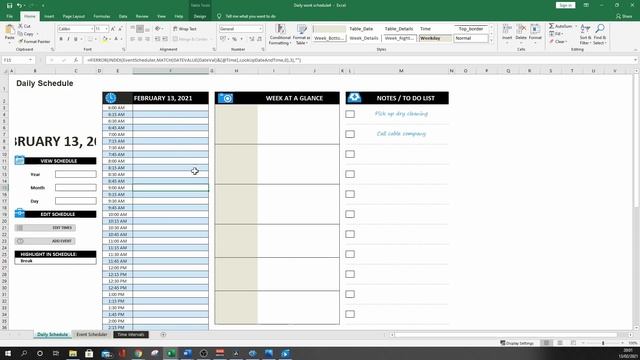This screenshot has height=360, width=640.
Task: Switch to the Page Layout tab
Action: tap(74, 16)
